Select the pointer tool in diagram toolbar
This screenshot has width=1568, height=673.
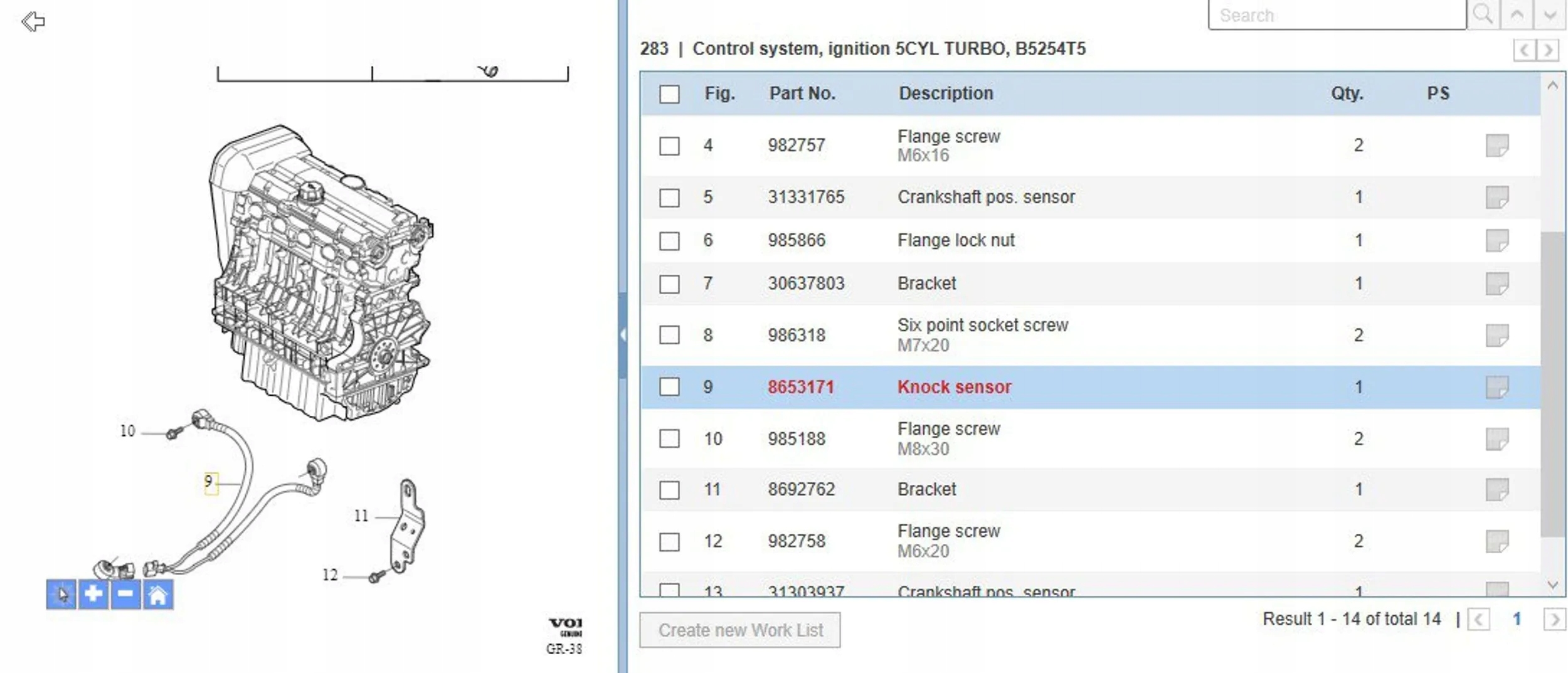pos(61,594)
